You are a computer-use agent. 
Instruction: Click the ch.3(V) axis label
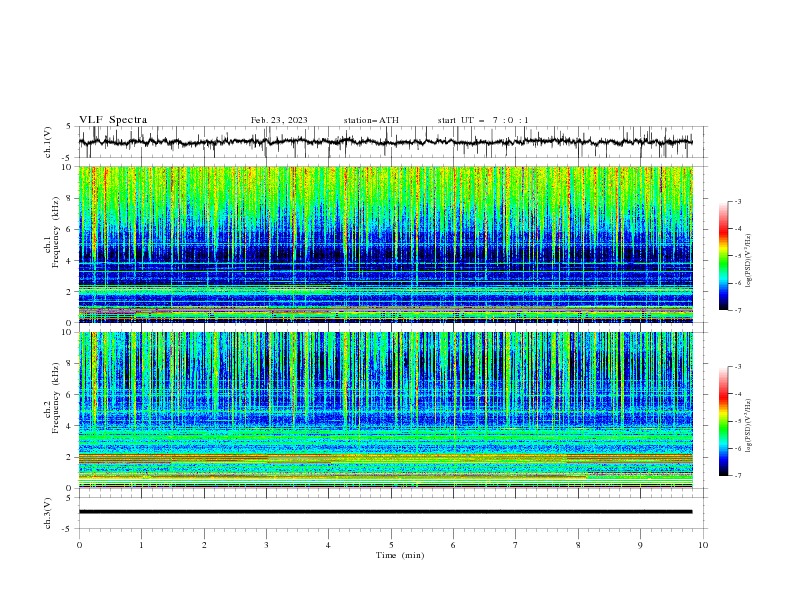point(48,513)
